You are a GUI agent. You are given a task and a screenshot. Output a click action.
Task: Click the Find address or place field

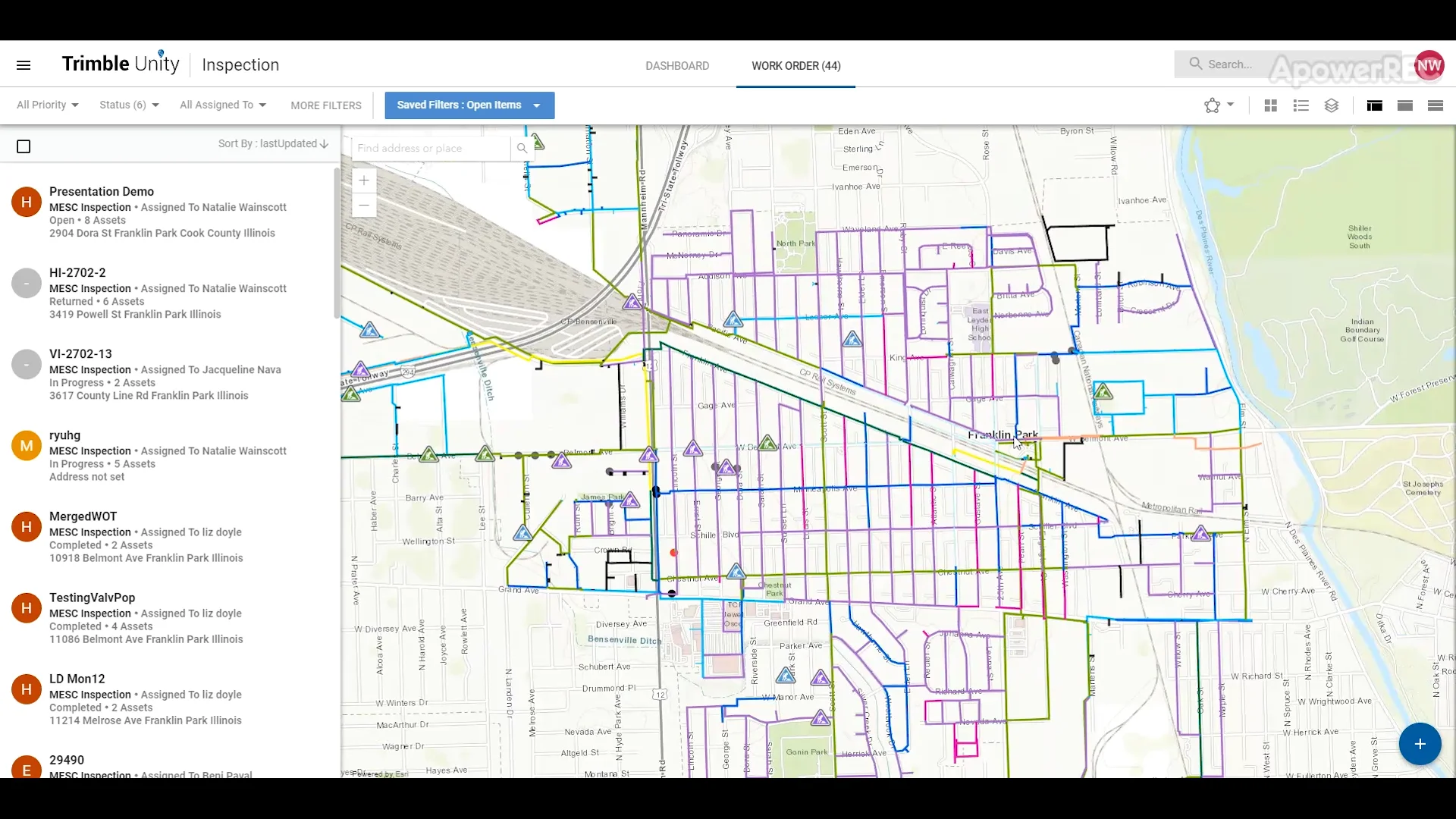(432, 148)
